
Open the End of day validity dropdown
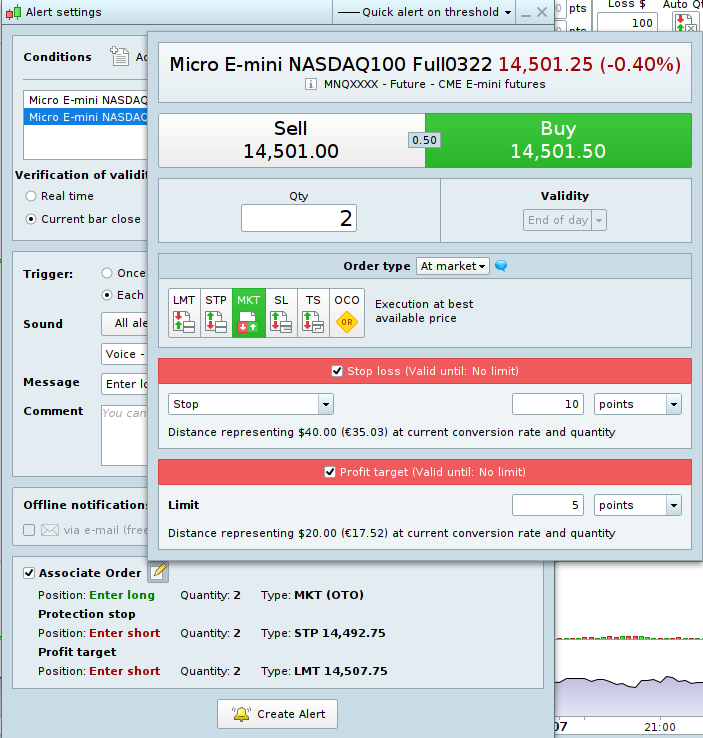tap(565, 220)
